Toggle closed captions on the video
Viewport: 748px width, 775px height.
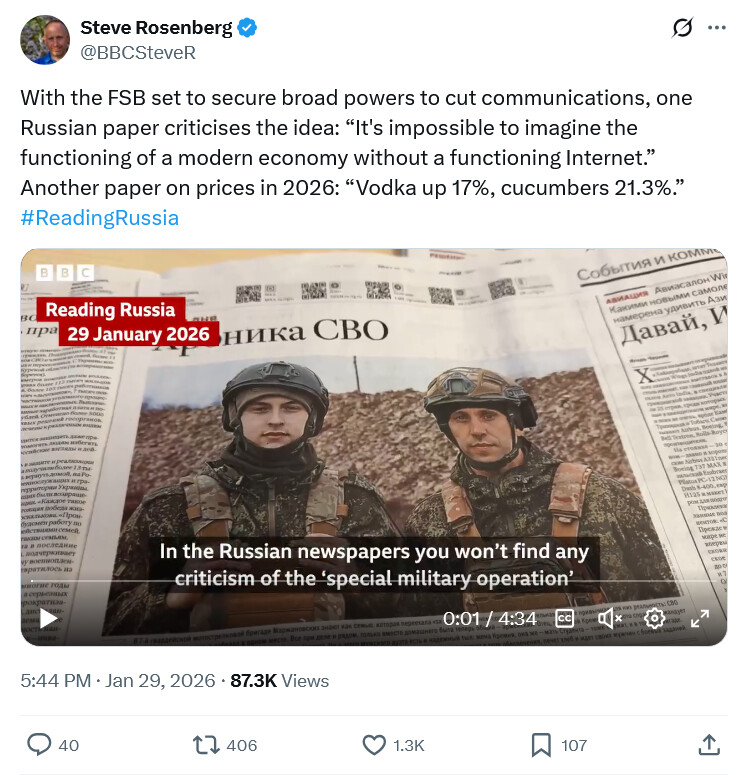click(x=565, y=618)
